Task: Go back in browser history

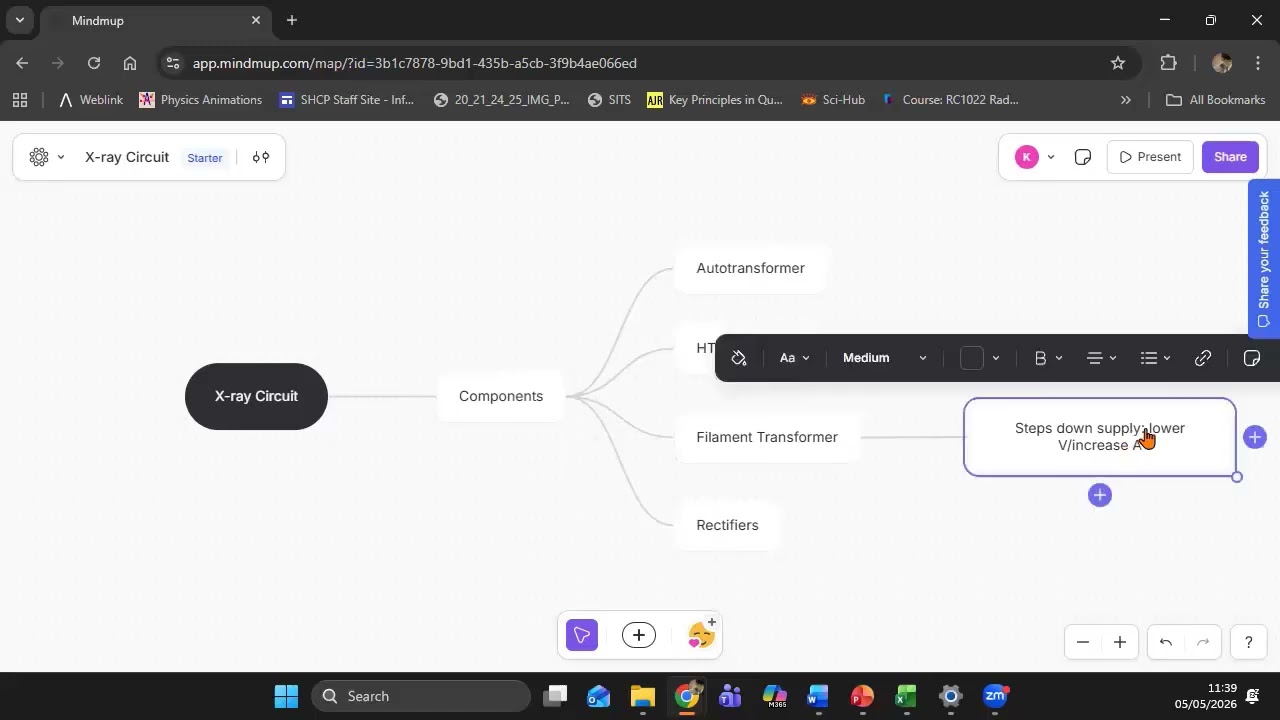Action: coord(22,63)
